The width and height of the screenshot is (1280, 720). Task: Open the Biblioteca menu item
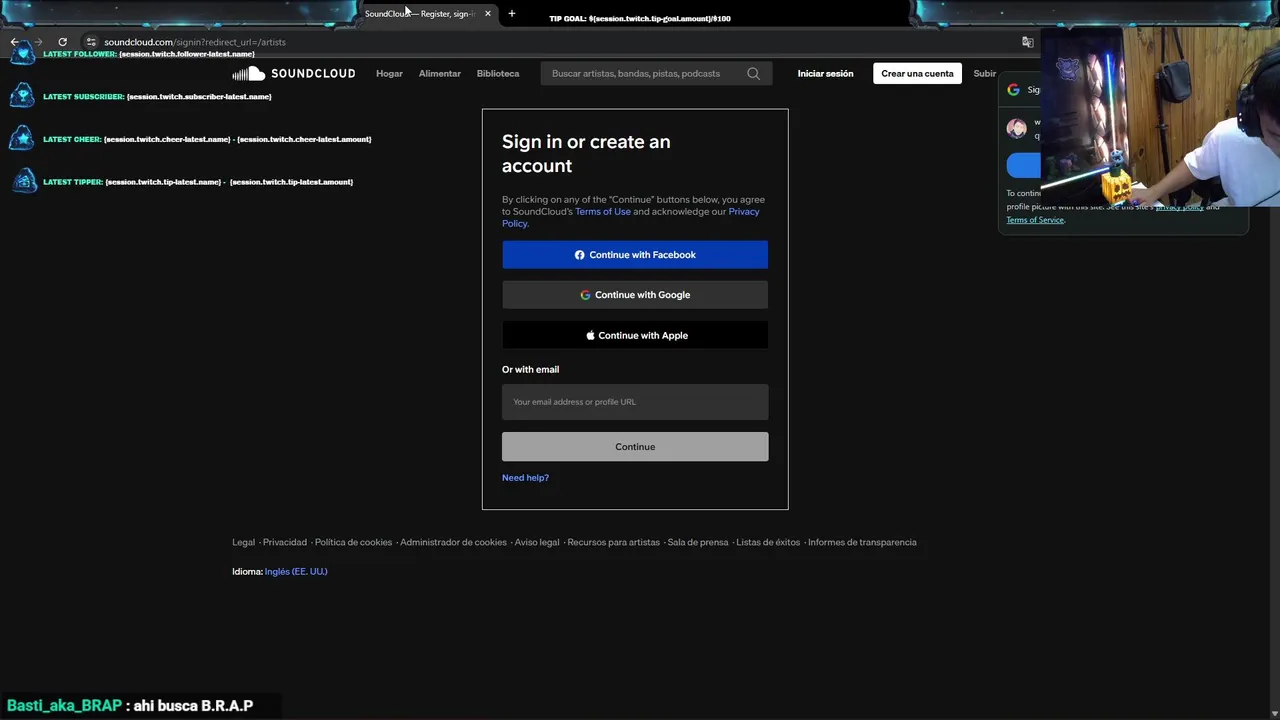(x=498, y=73)
